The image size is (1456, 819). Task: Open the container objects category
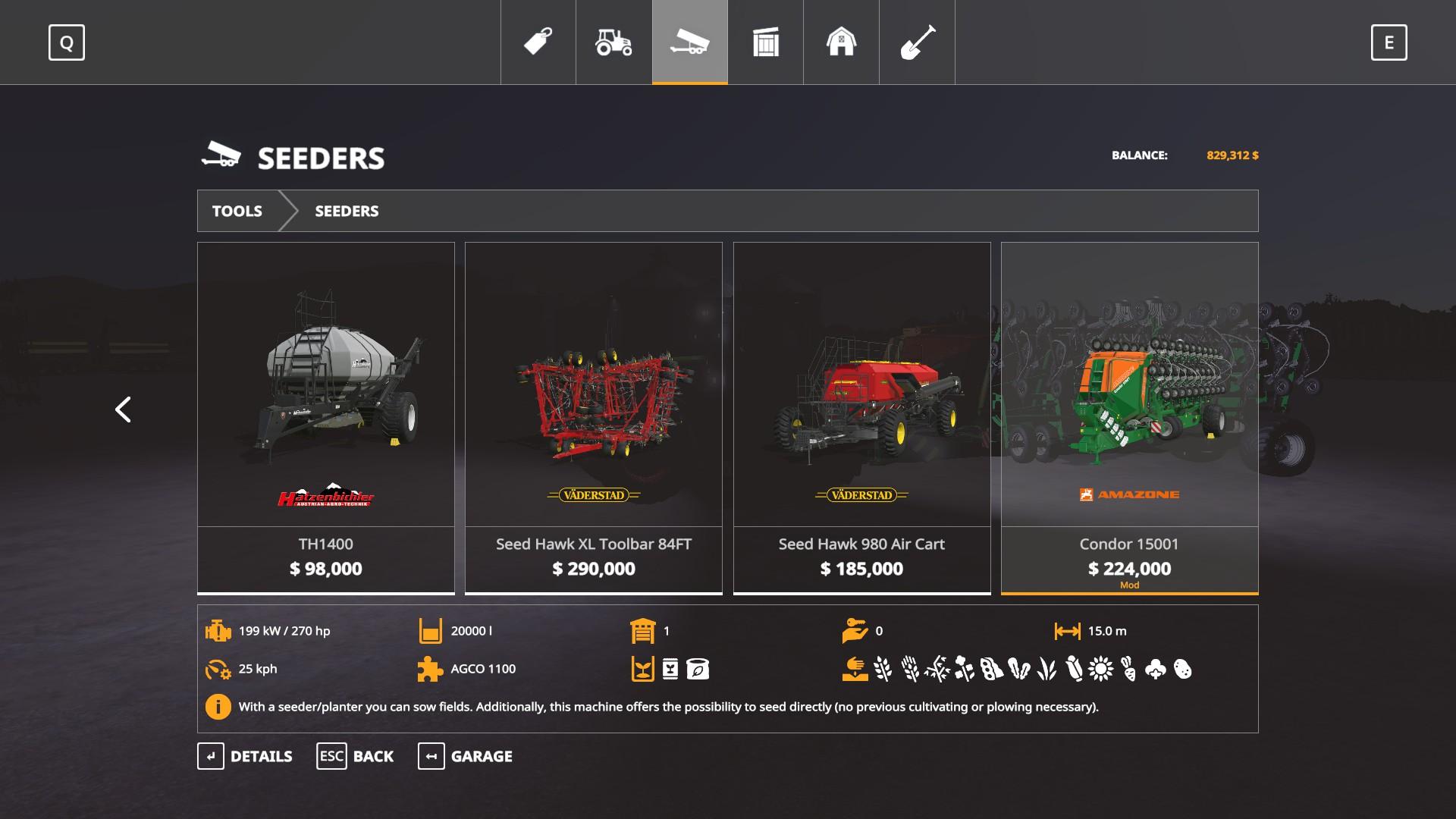tap(766, 42)
